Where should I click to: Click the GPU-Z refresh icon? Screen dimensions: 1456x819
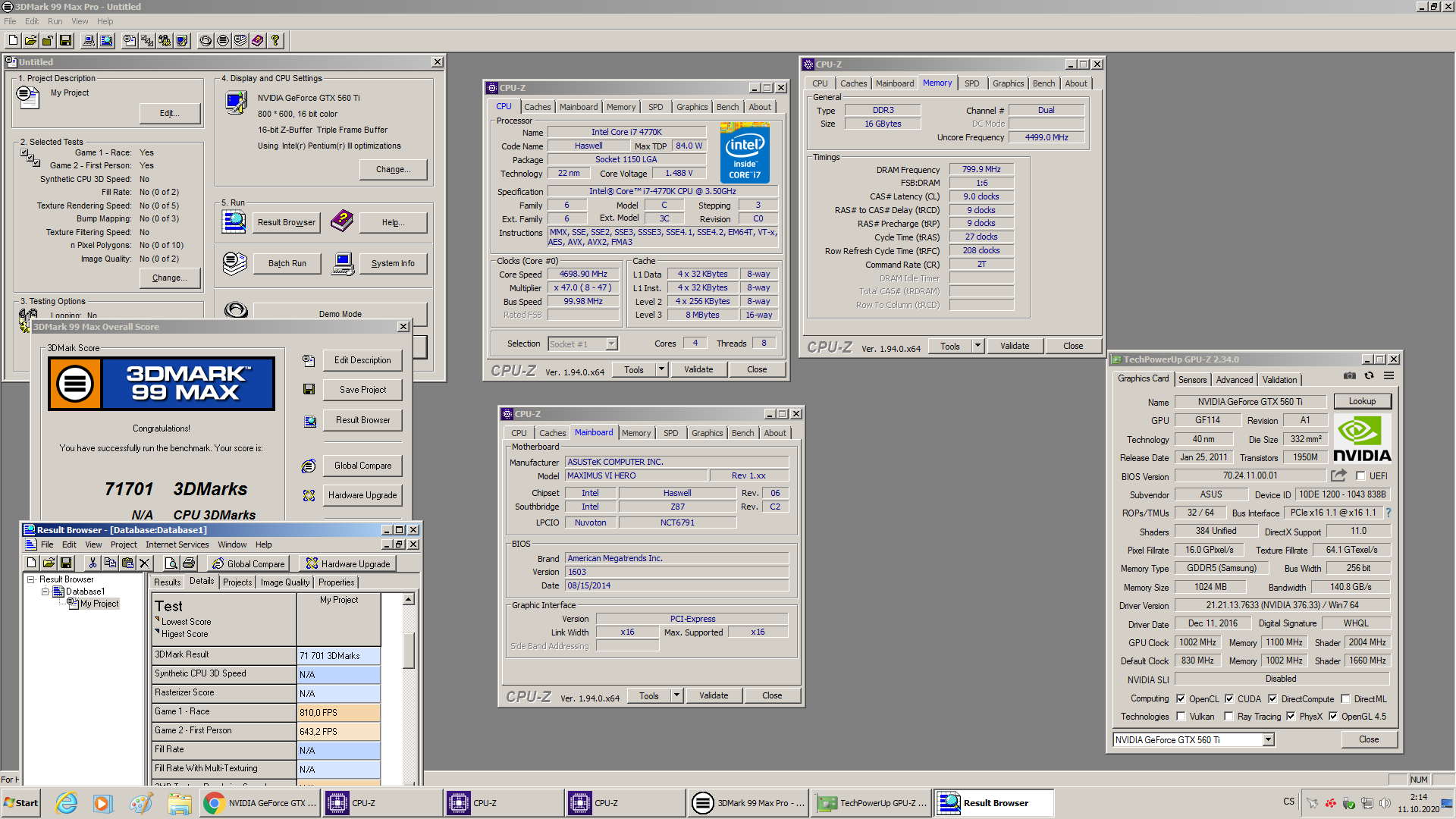pos(1369,376)
